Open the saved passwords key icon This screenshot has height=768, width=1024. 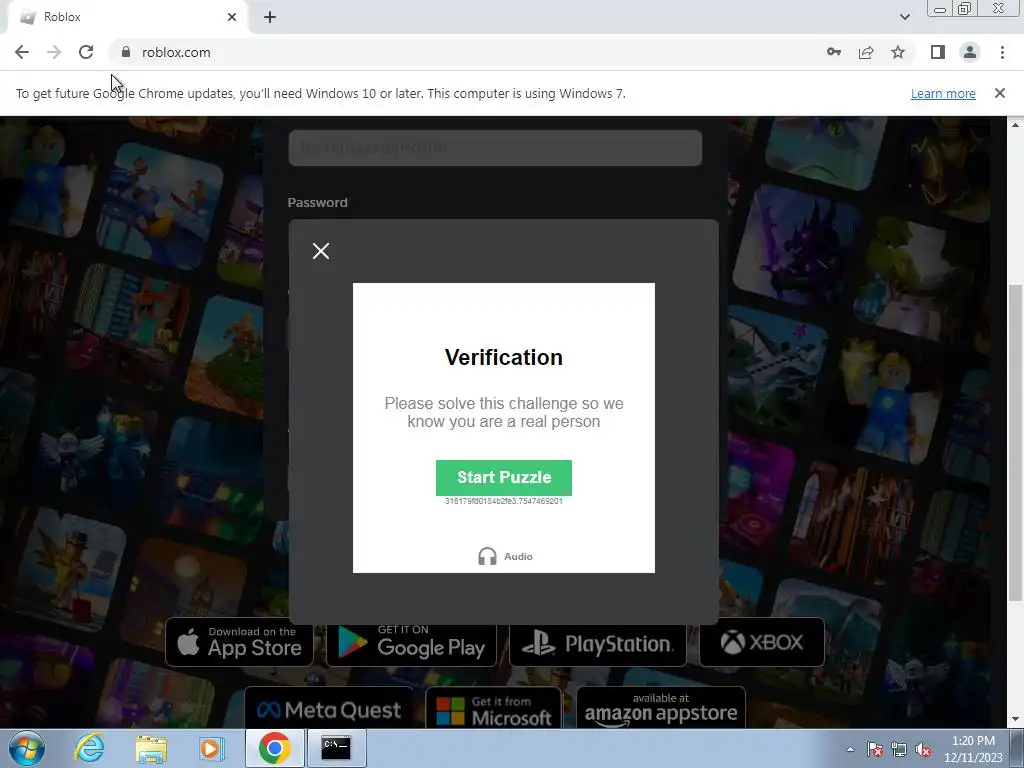click(834, 52)
